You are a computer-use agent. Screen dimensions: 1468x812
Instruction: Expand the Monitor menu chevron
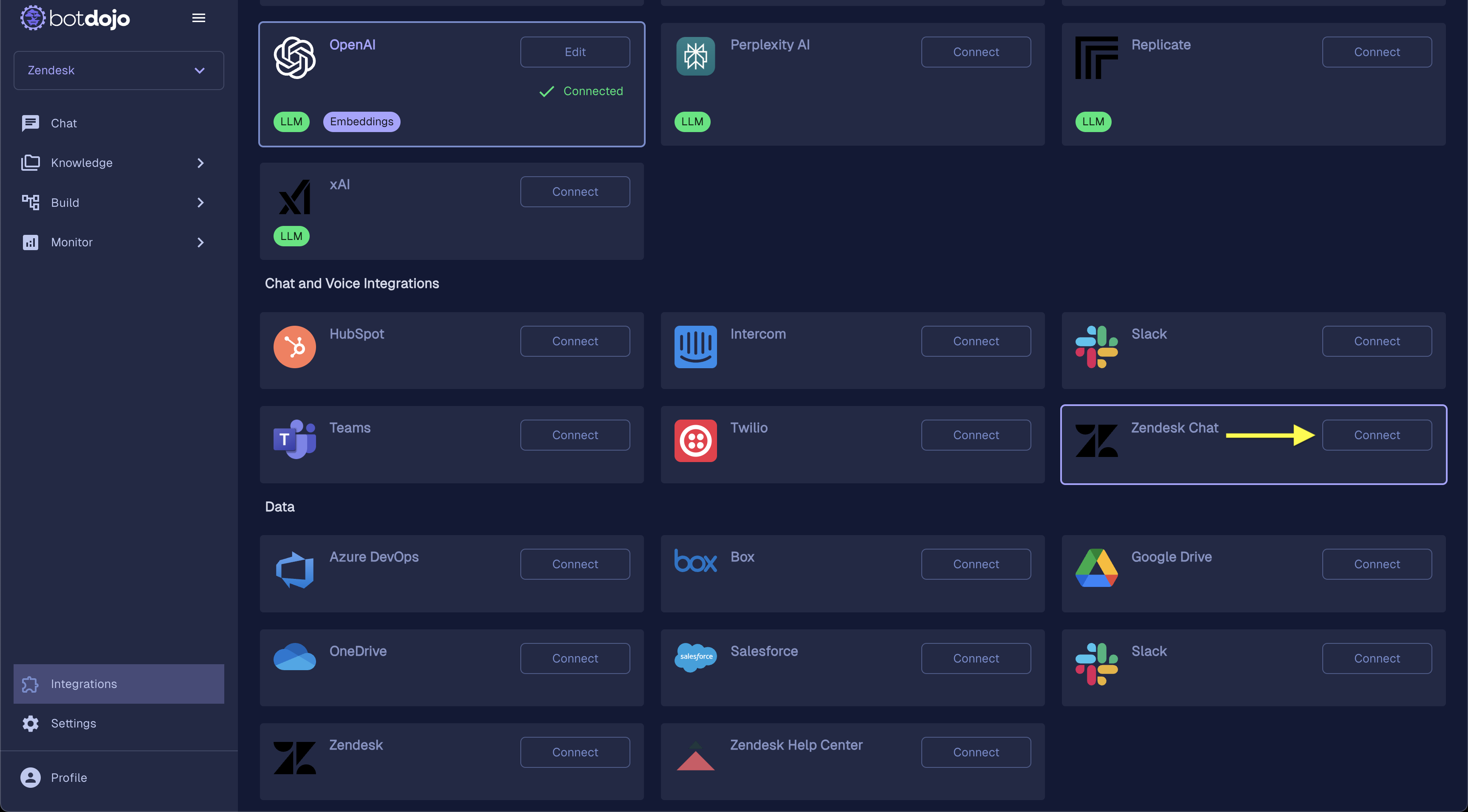click(200, 242)
